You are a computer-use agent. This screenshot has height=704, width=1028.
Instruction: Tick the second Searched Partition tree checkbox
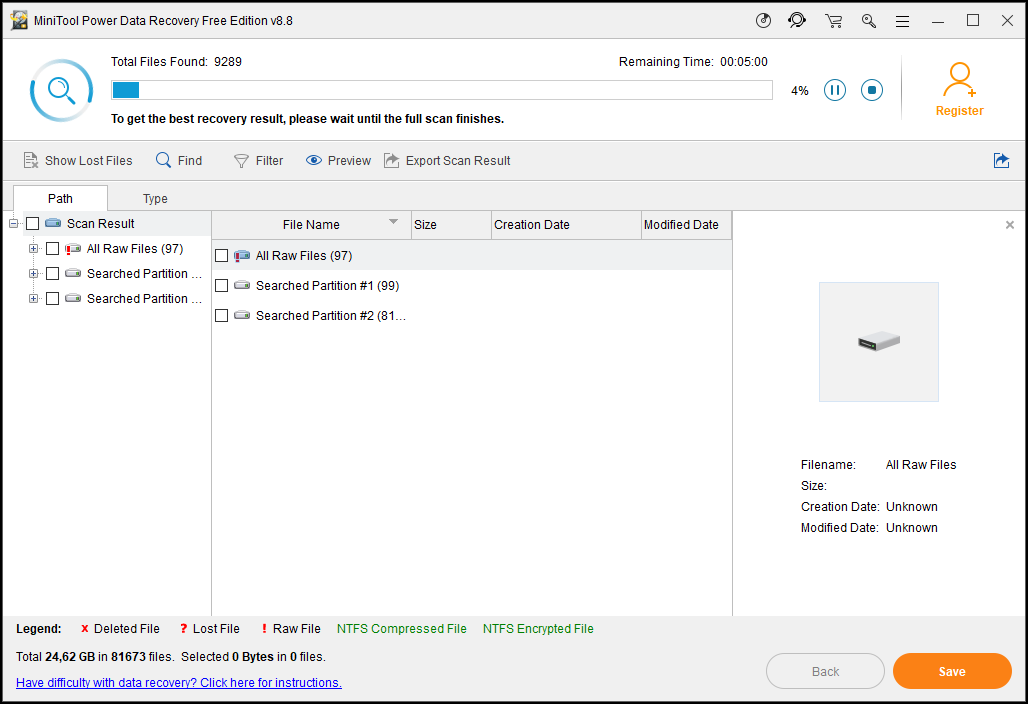tap(52, 298)
